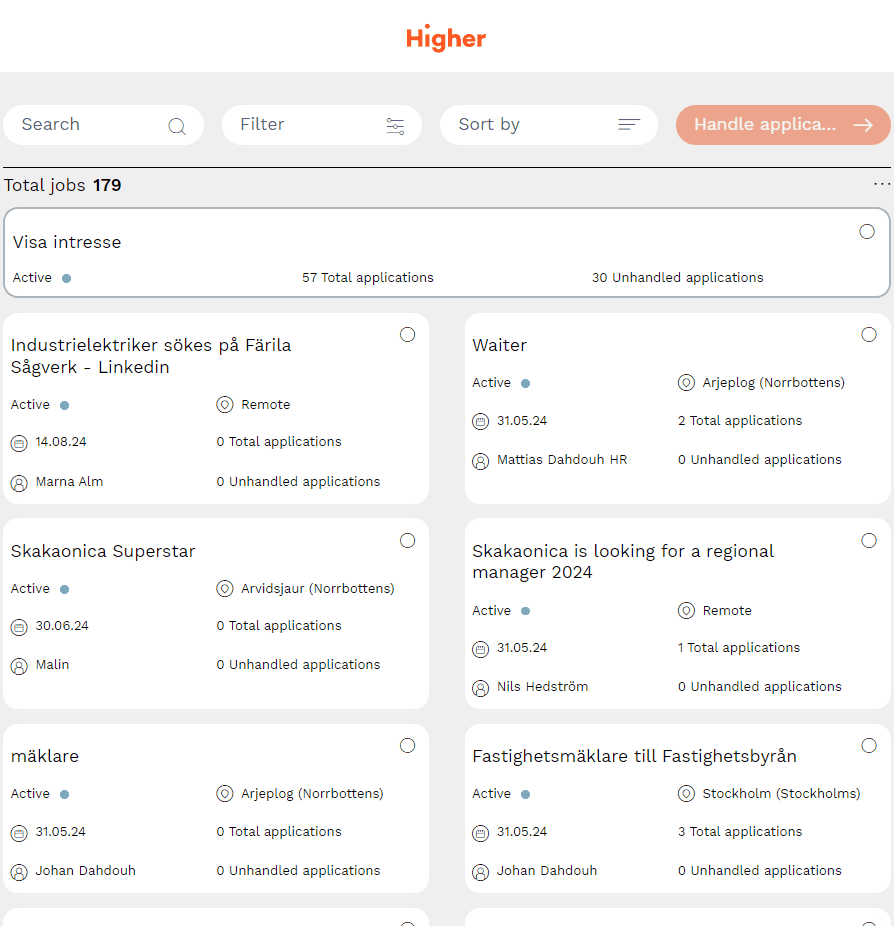Click the filter sliders icon
The width and height of the screenshot is (894, 926).
click(395, 126)
